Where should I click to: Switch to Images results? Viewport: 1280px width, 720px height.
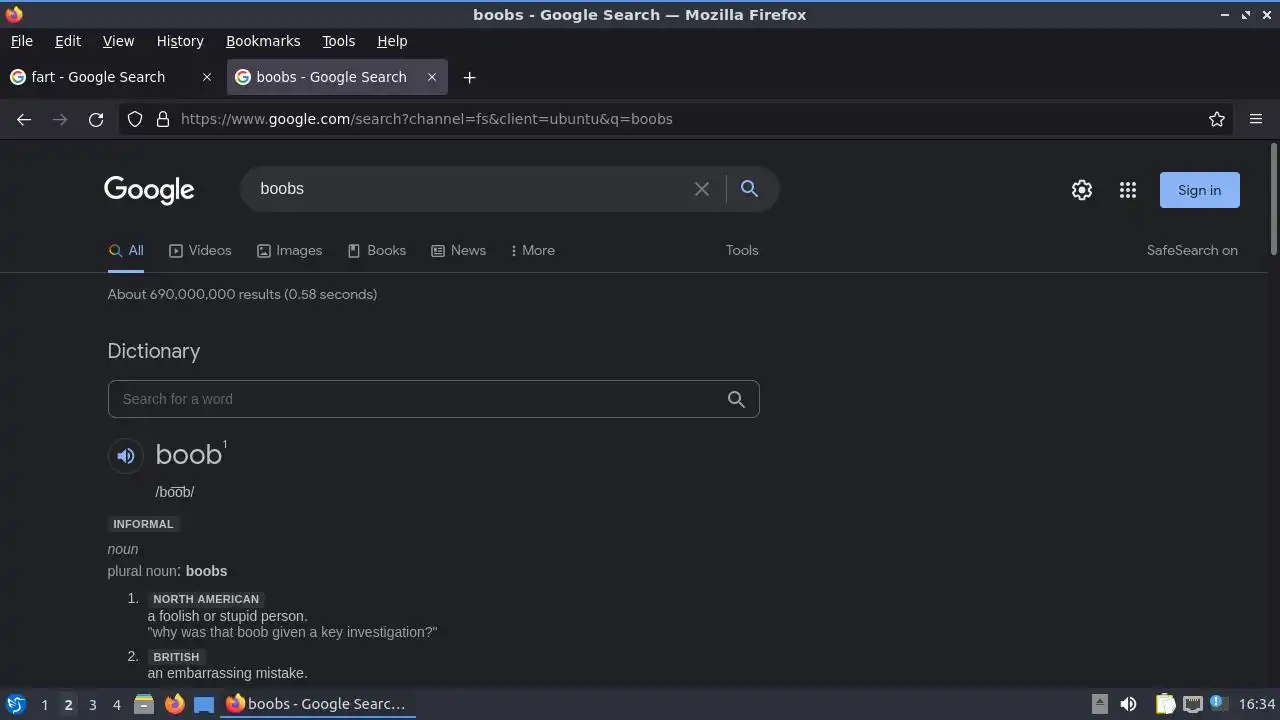pyautogui.click(x=289, y=251)
